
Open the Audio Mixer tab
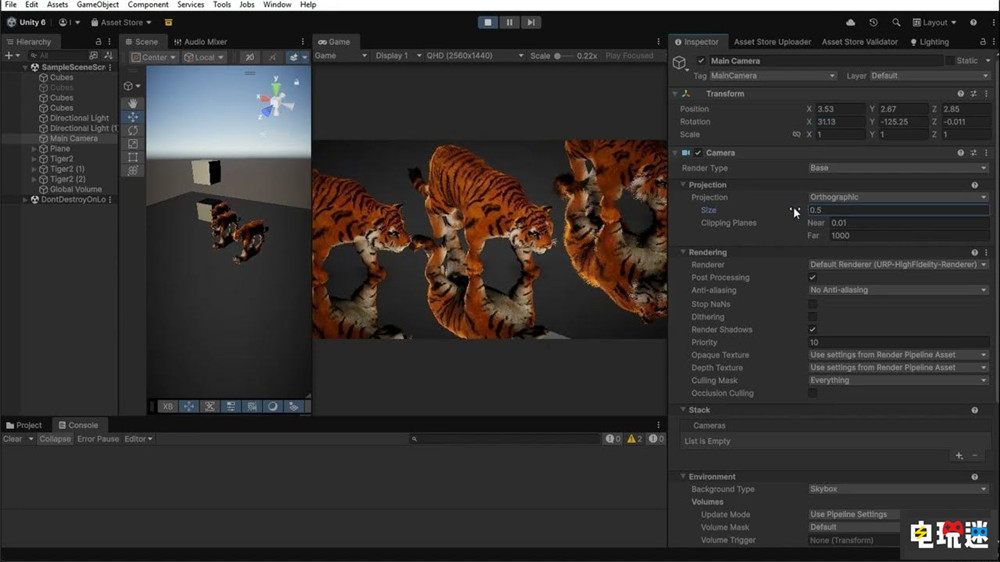click(200, 42)
